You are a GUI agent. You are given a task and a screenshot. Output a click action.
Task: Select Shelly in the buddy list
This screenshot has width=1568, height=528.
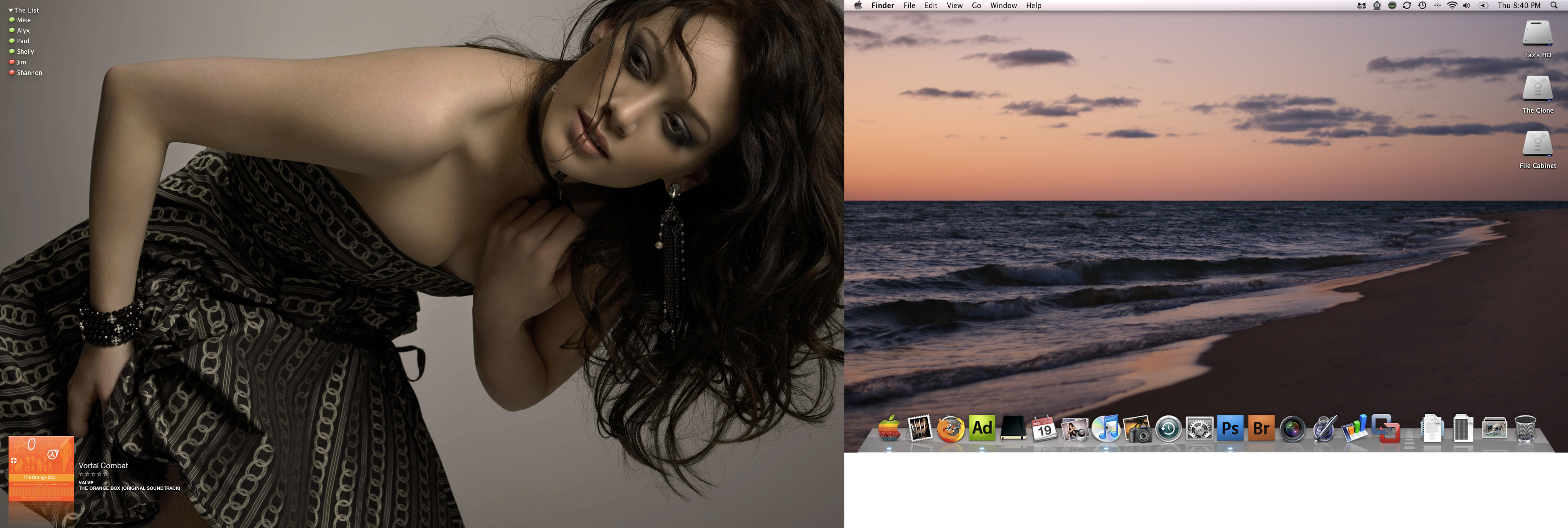[x=21, y=52]
